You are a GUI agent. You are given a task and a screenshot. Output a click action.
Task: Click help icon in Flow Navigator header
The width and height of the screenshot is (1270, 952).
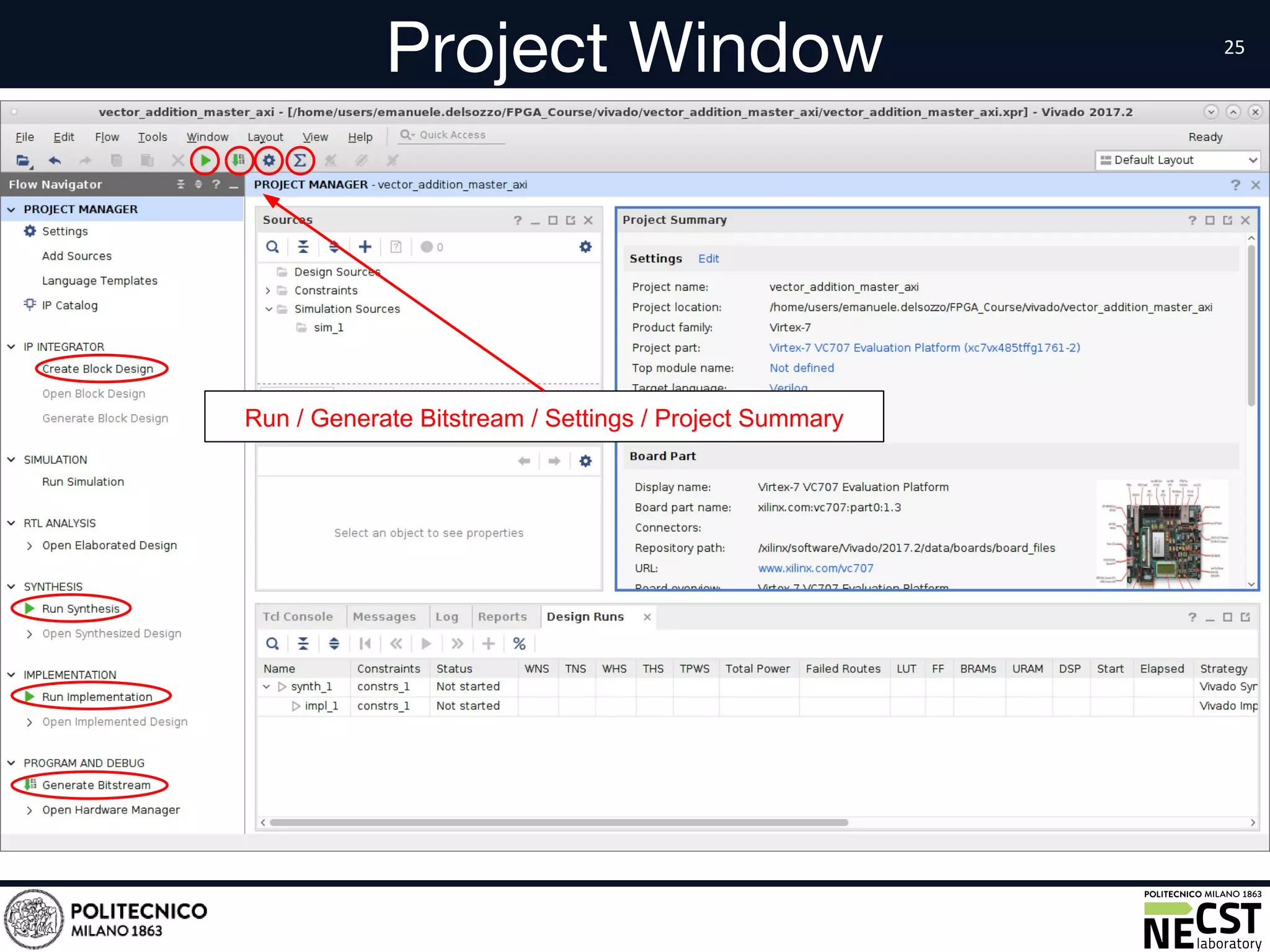216,184
